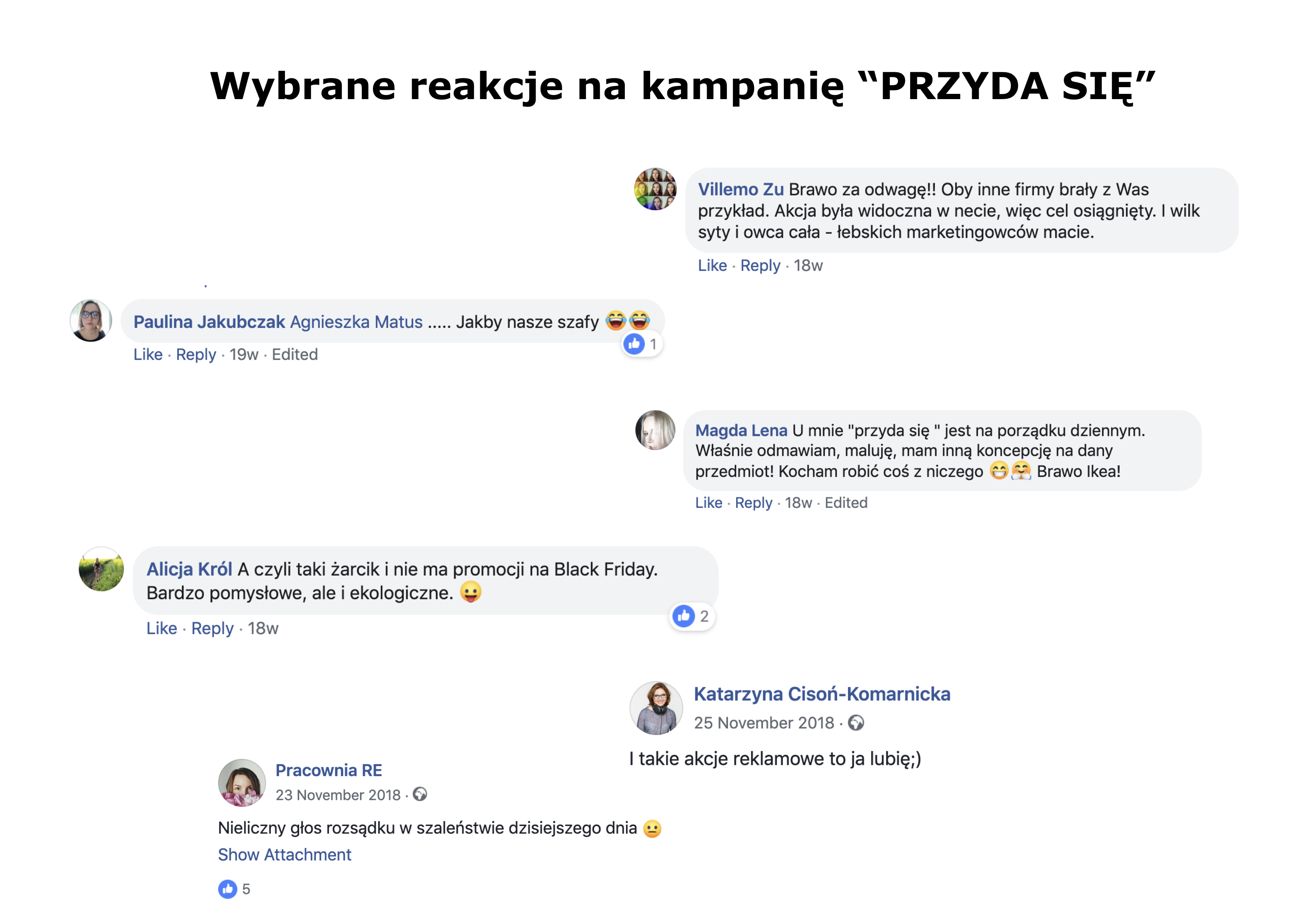This screenshot has height=924, width=1307.
Task: Reply to Villemo Zu's comment
Action: [x=760, y=265]
